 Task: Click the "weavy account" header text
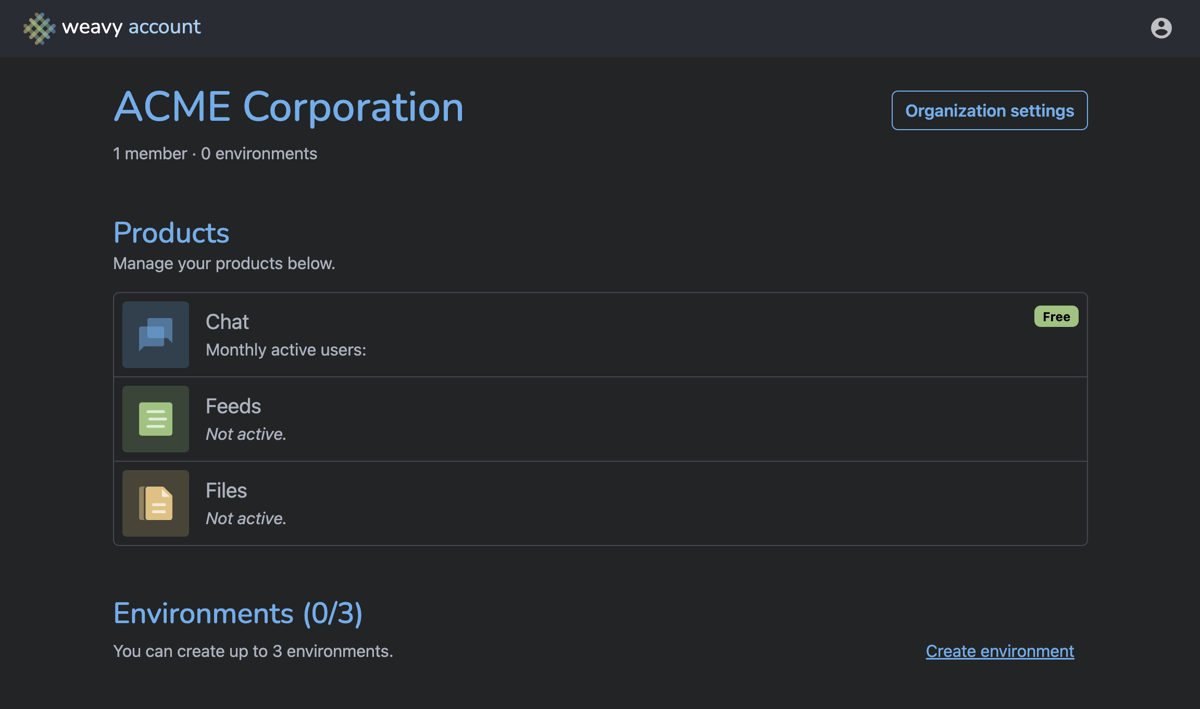click(x=131, y=27)
